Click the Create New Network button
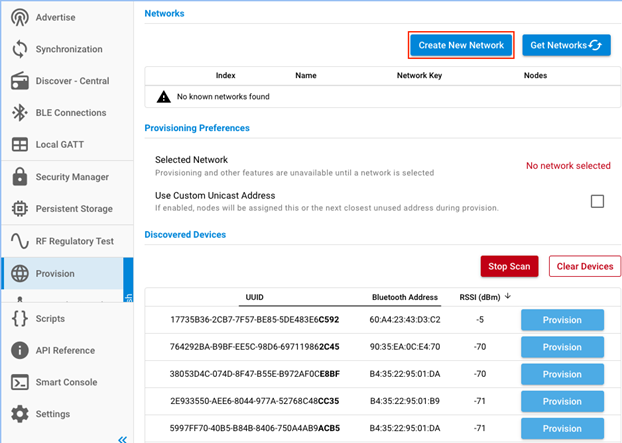622x443 pixels. (x=462, y=45)
